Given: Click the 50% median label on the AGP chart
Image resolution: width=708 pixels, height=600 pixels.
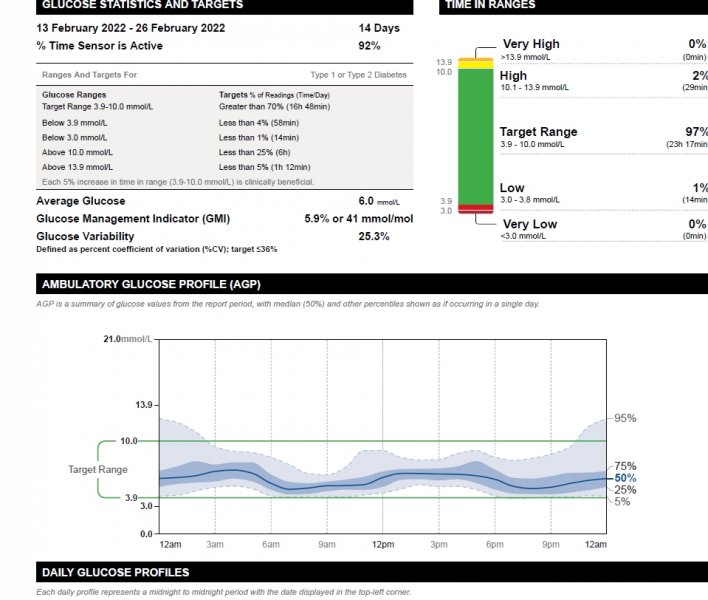Looking at the screenshot, I should pyautogui.click(x=625, y=478).
